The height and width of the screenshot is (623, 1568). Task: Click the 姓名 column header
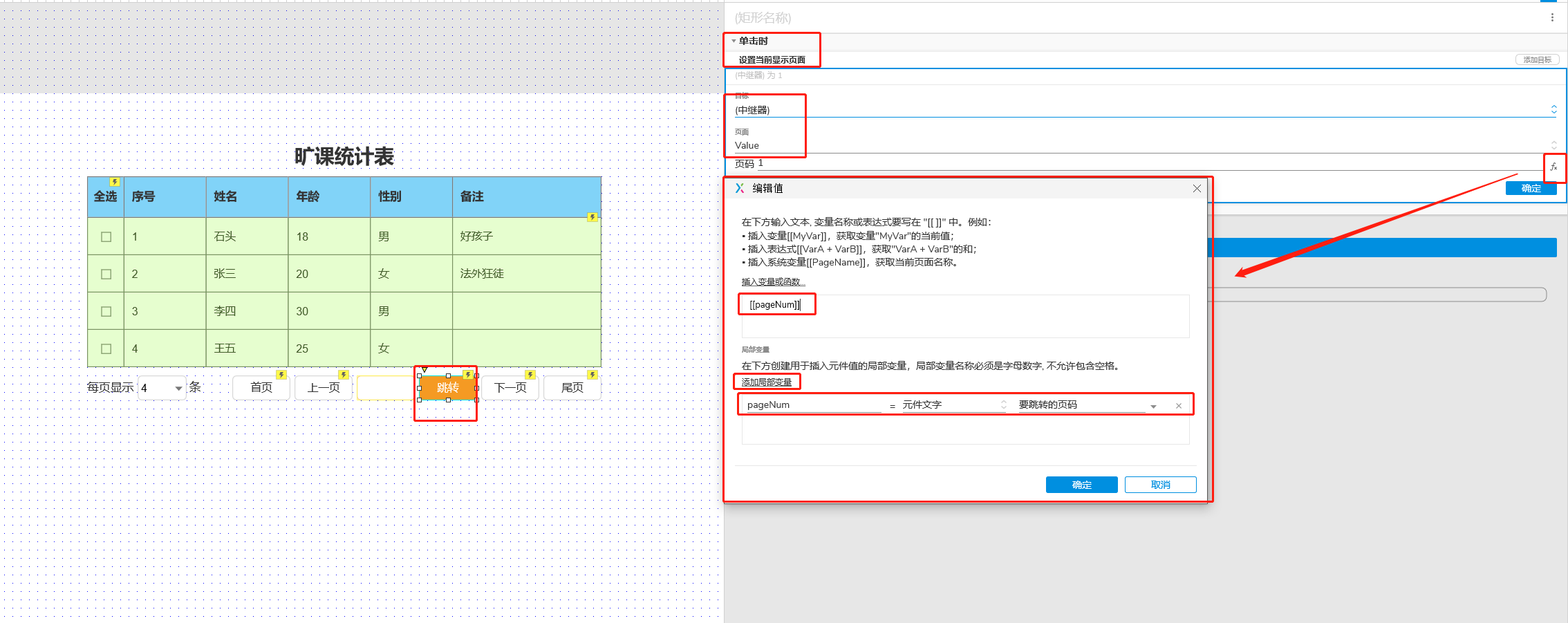tap(247, 197)
